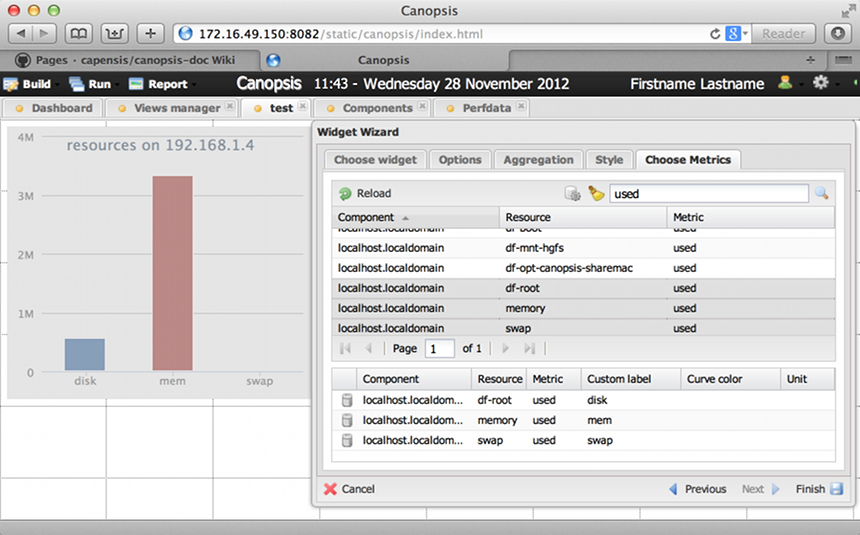Switch to Style tab
860x535 pixels.
point(609,160)
